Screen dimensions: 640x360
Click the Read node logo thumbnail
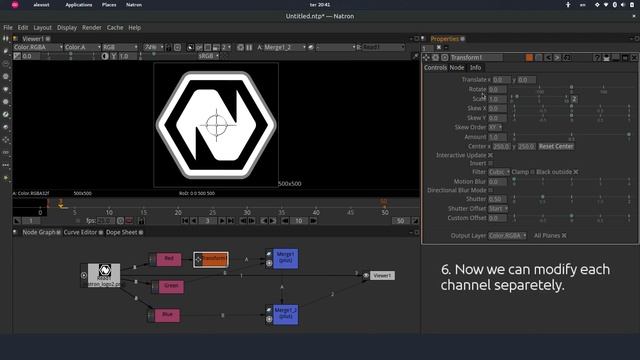[x=105, y=270]
